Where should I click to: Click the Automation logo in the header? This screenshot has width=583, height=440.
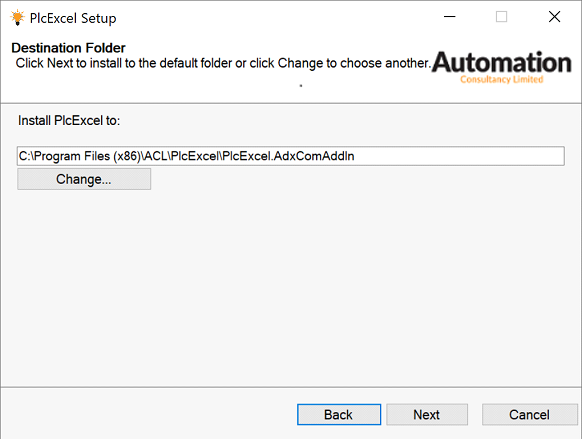(501, 67)
